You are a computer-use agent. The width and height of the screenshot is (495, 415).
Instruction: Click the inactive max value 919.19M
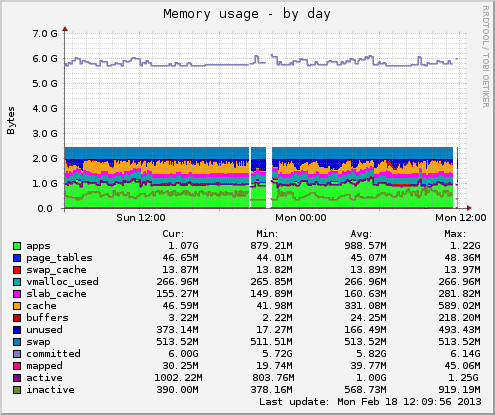click(x=459, y=390)
